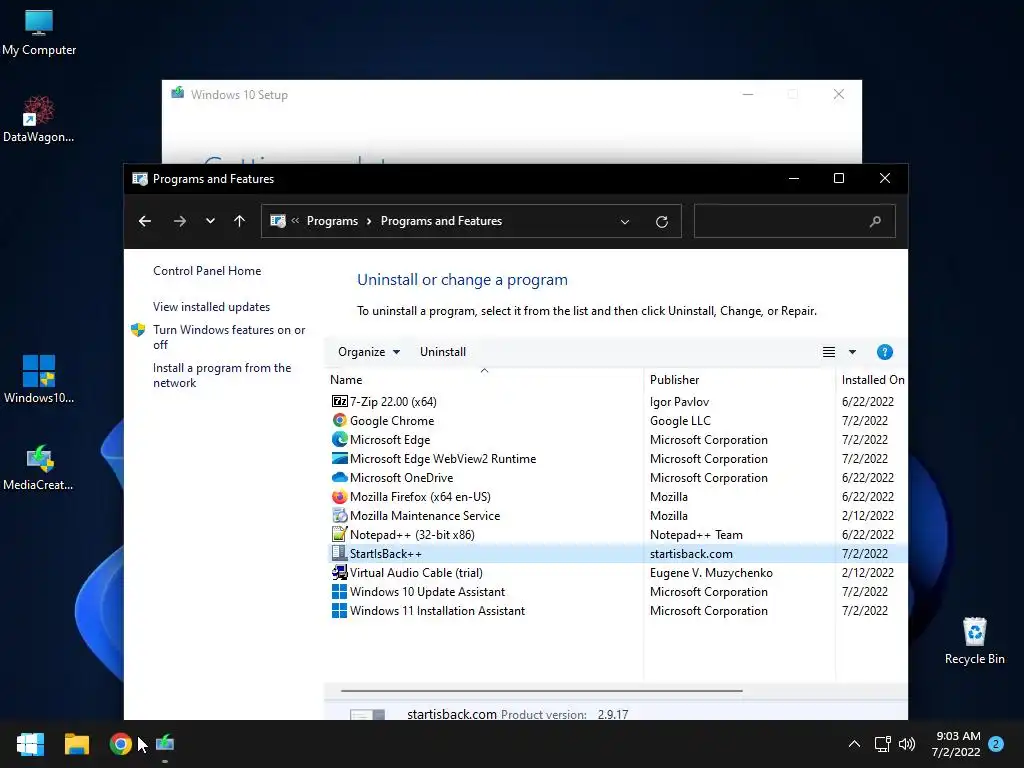Click publisher 'startisback.com' cell
Viewport: 1024px width, 768px height.
691,553
